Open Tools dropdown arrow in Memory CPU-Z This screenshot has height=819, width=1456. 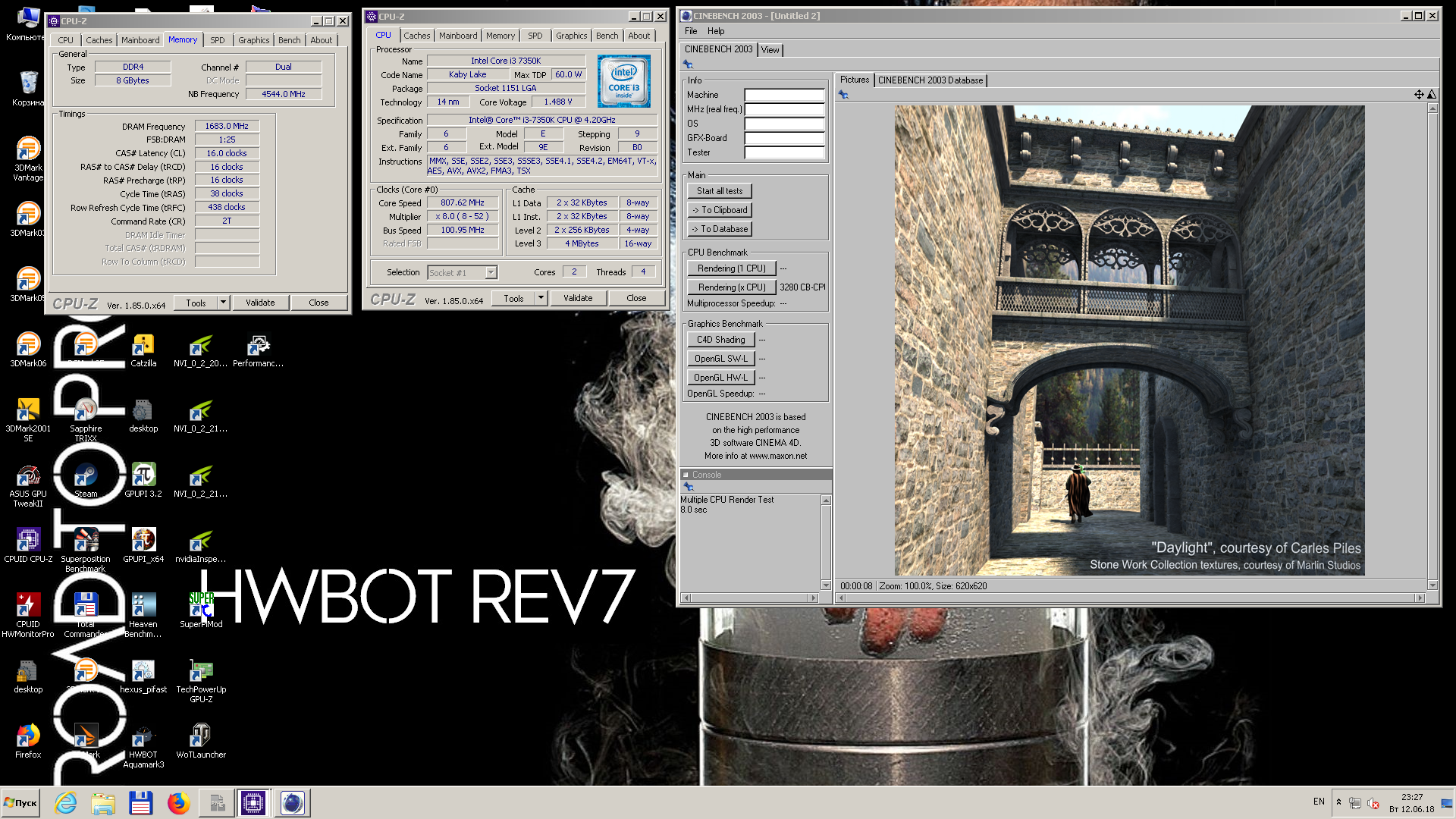click(x=223, y=303)
